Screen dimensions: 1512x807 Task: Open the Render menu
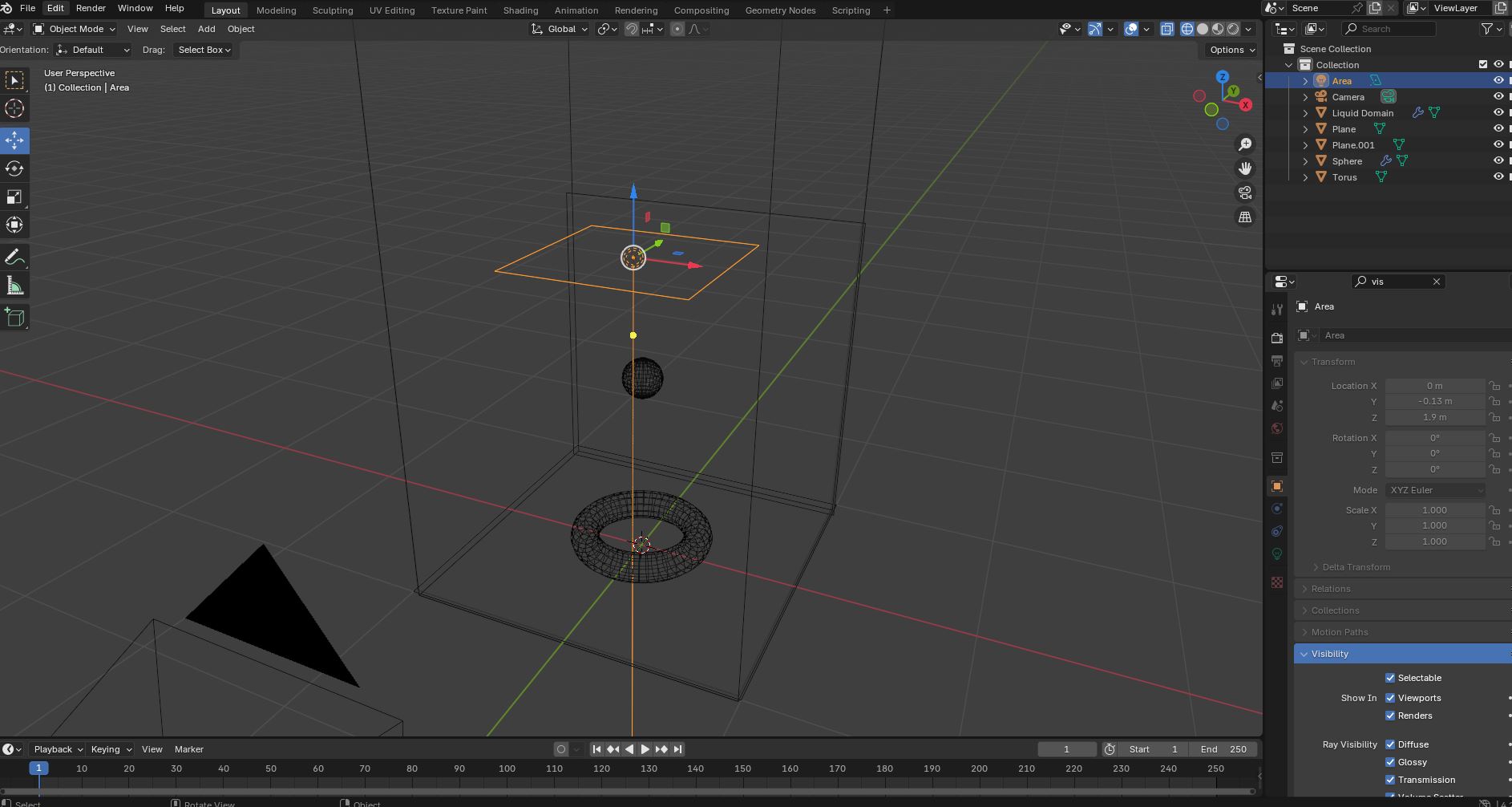click(91, 8)
